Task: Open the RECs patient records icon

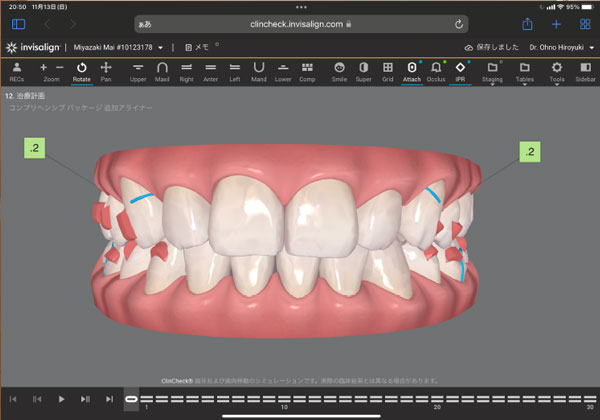Action: coord(16,72)
